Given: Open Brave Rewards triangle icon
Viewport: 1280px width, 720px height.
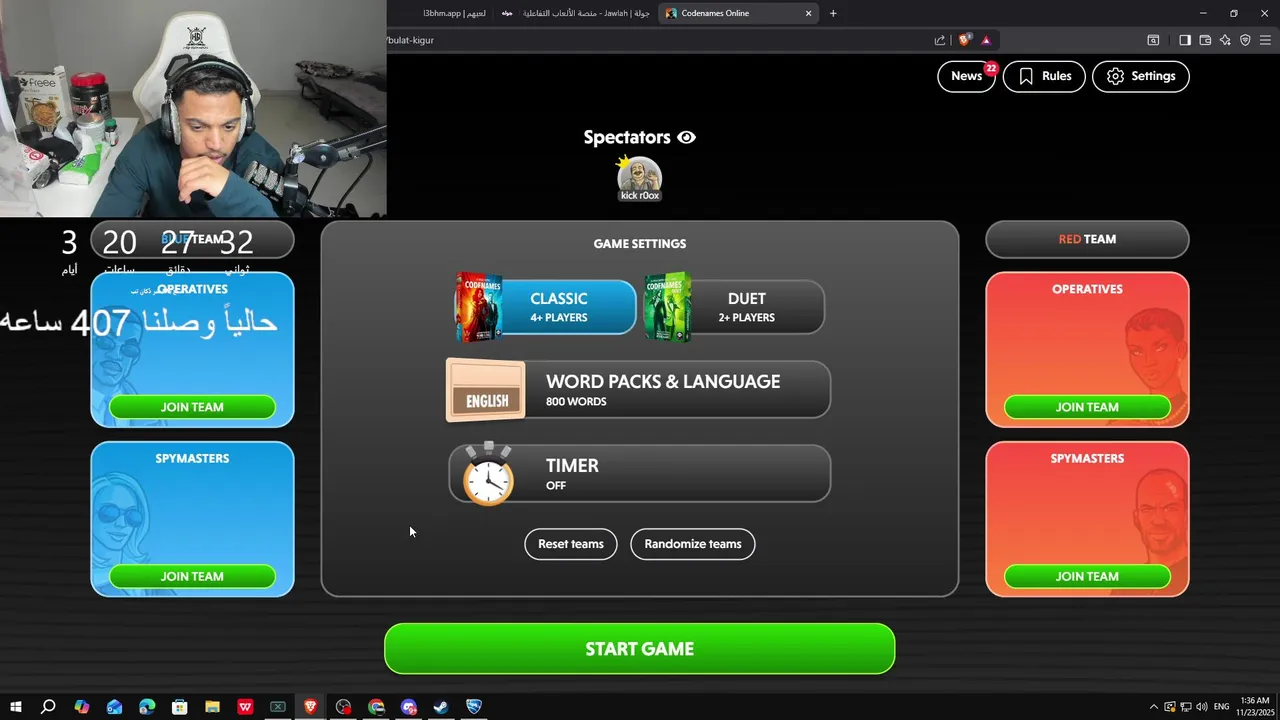Looking at the screenshot, I should pos(986,40).
